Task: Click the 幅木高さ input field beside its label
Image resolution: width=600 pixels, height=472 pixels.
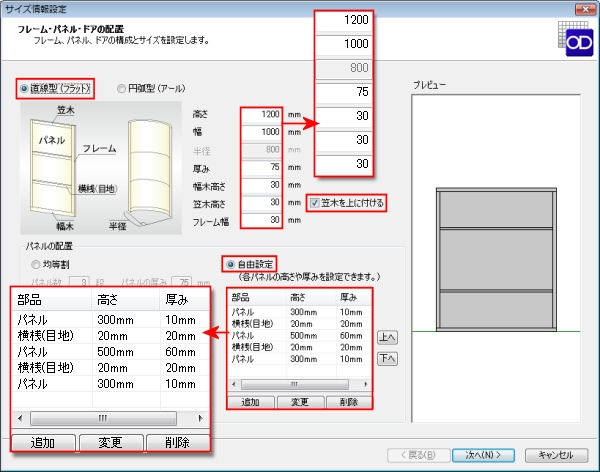Action: click(x=263, y=185)
